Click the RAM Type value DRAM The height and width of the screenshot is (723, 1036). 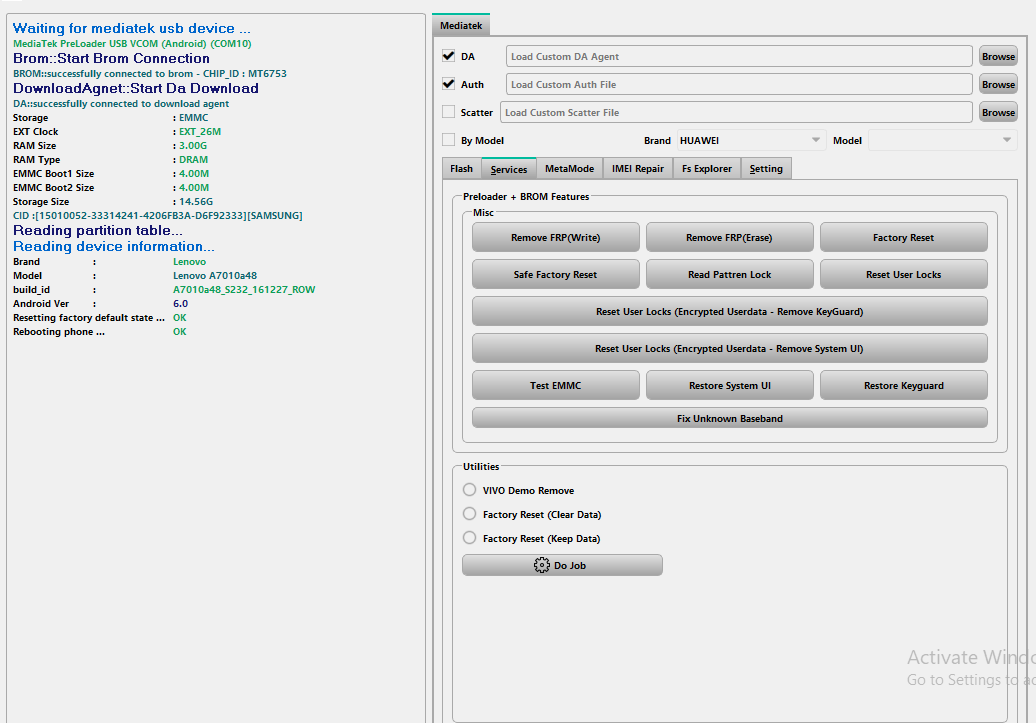(x=194, y=159)
